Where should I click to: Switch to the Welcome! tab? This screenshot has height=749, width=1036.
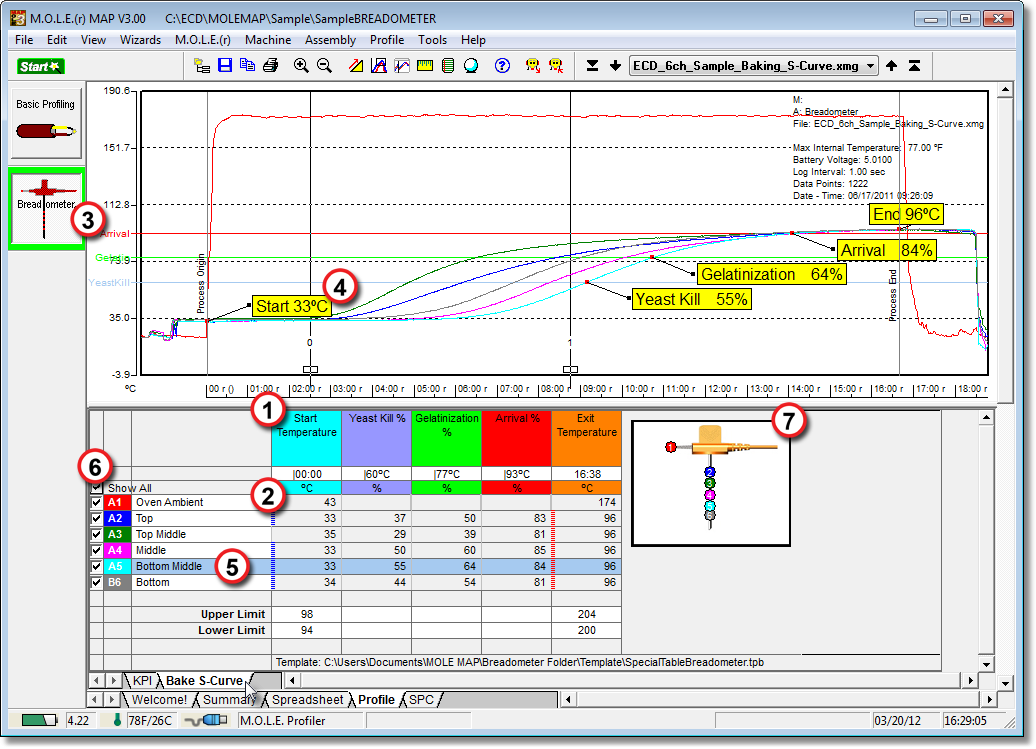pos(159,699)
